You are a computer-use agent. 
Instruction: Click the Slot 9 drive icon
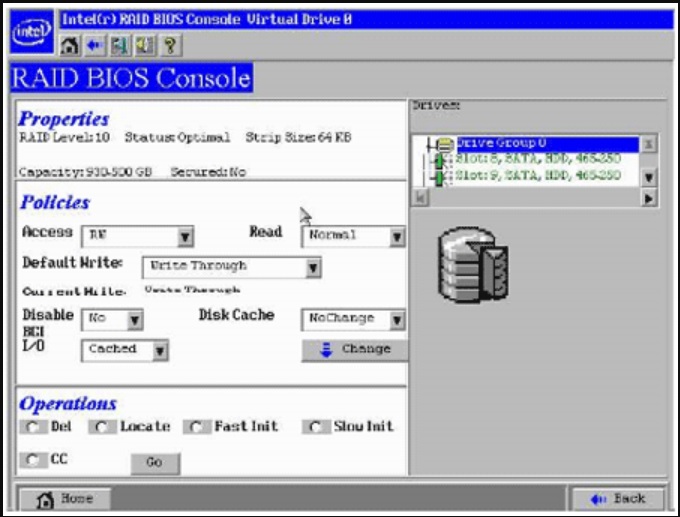(x=440, y=177)
